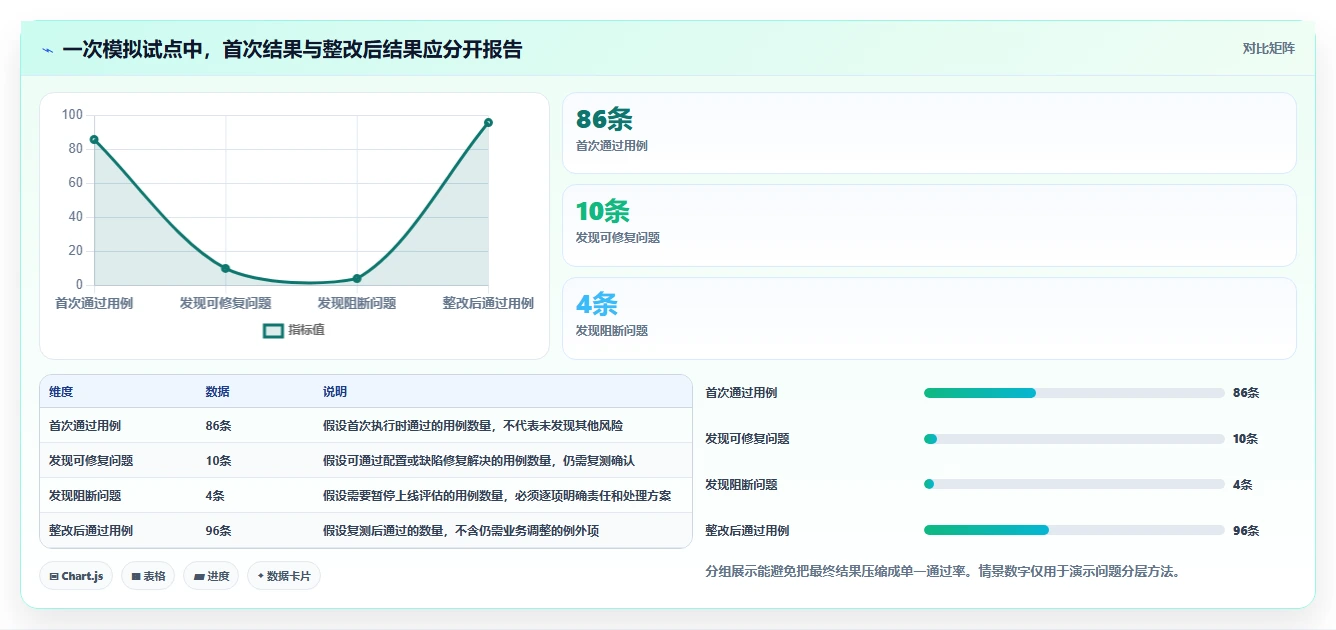This screenshot has height=630, width=1336.
Task: Click the 发现阻断问题 progress bar
Action: click(x=1074, y=484)
